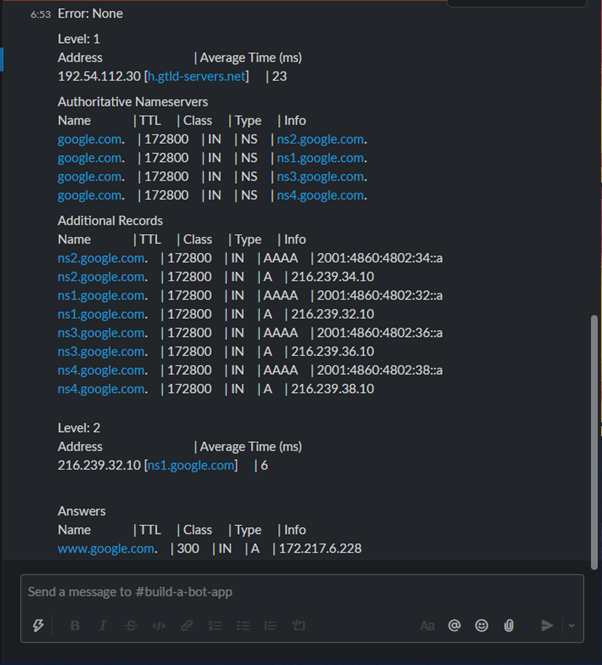602x665 pixels.
Task: Open ns4.google.com link in Authoritative Nameservers Info
Action: tap(320, 195)
